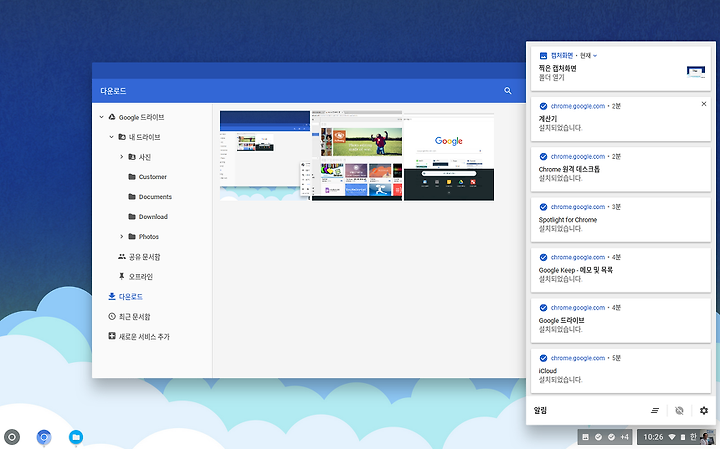Viewport: 720px width, 449px height.
Task: Click 폴더 열기 in the capture notification
Action: (x=551, y=78)
